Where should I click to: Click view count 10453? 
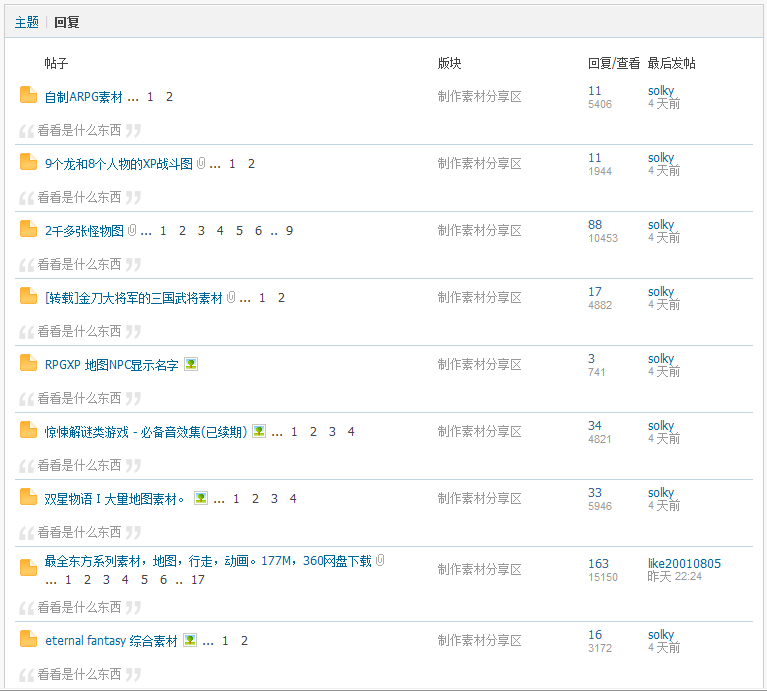(x=603, y=238)
